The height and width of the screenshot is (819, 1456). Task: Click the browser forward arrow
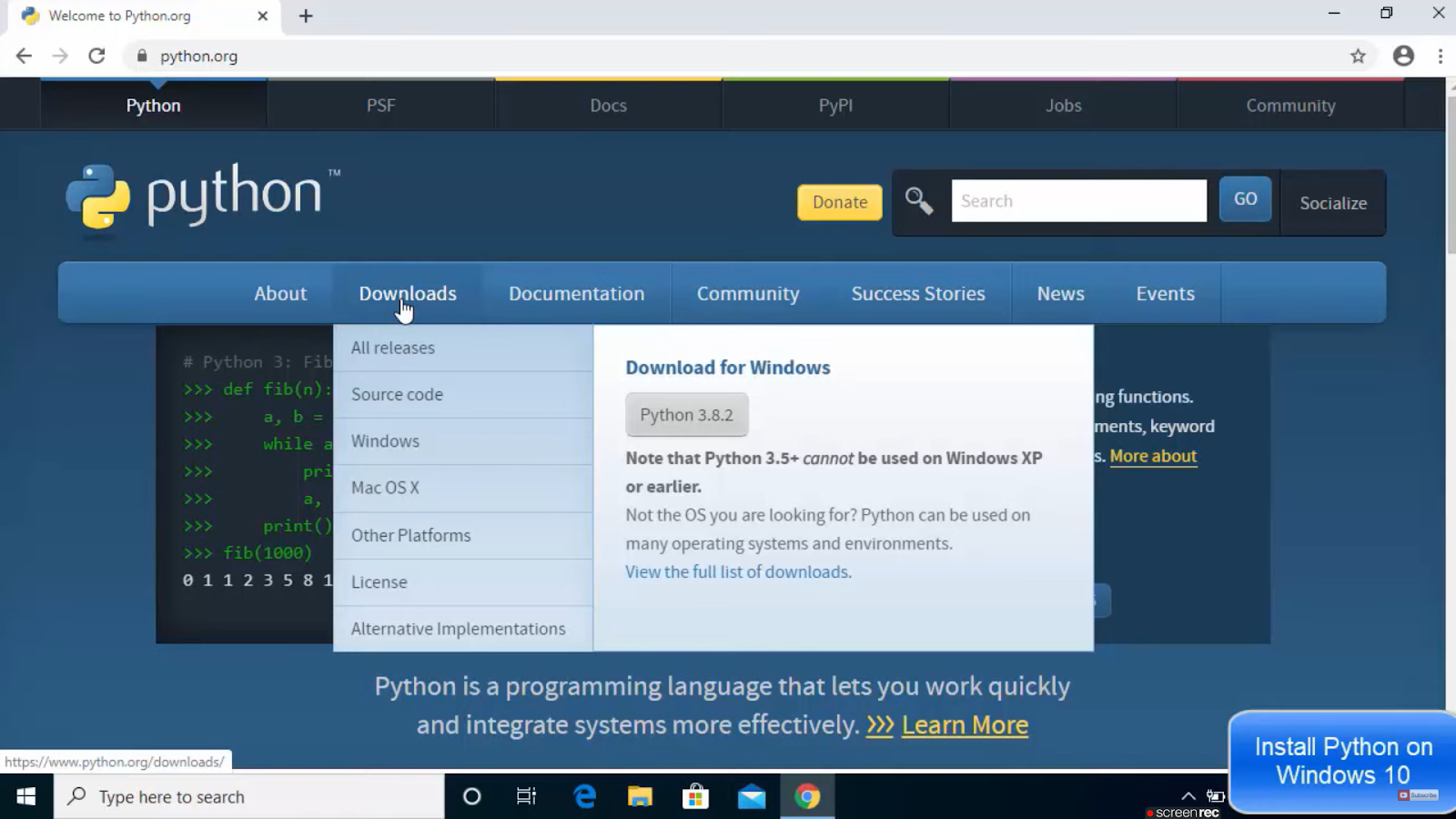coord(60,56)
